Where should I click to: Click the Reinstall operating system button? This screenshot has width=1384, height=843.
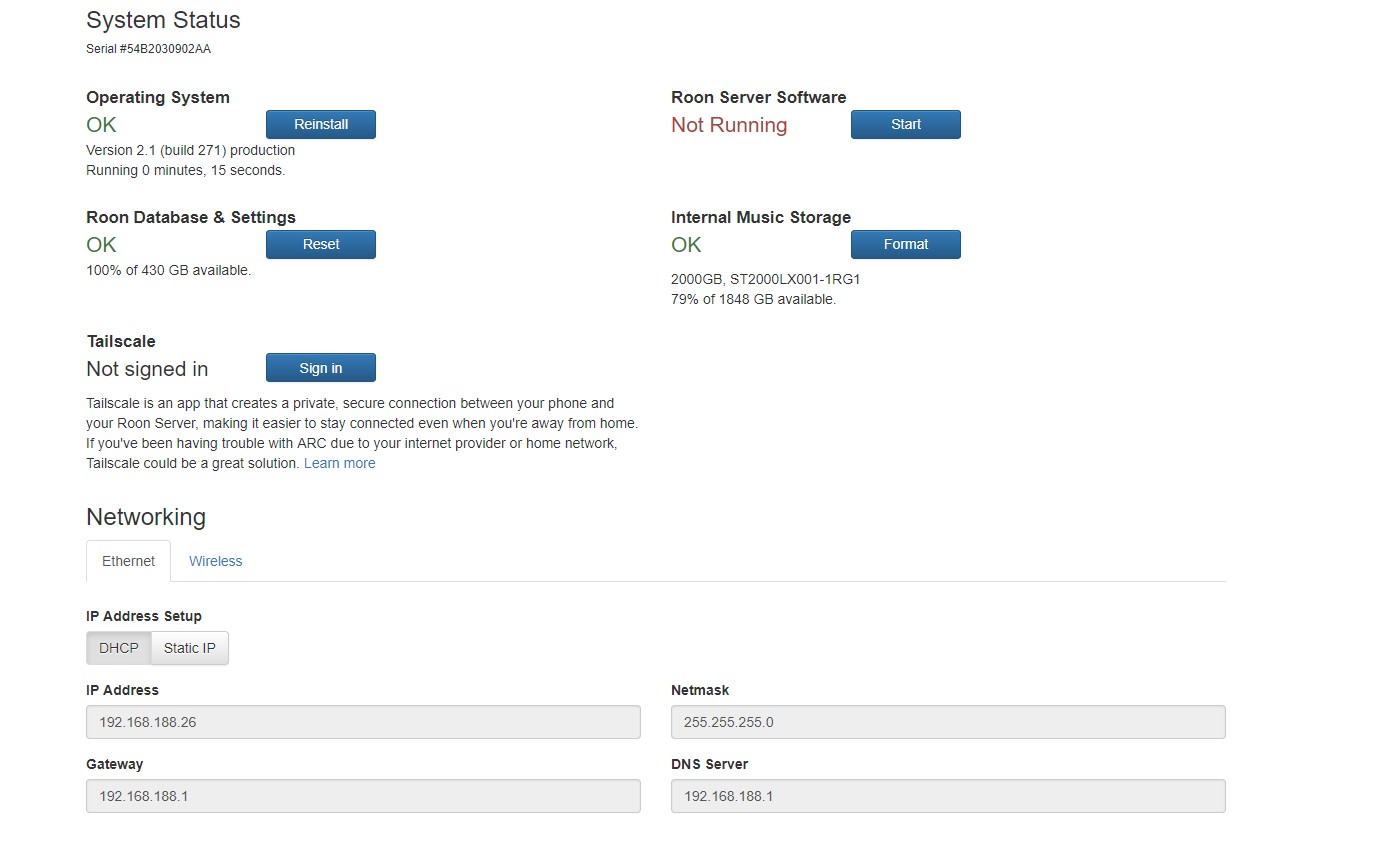click(x=321, y=124)
